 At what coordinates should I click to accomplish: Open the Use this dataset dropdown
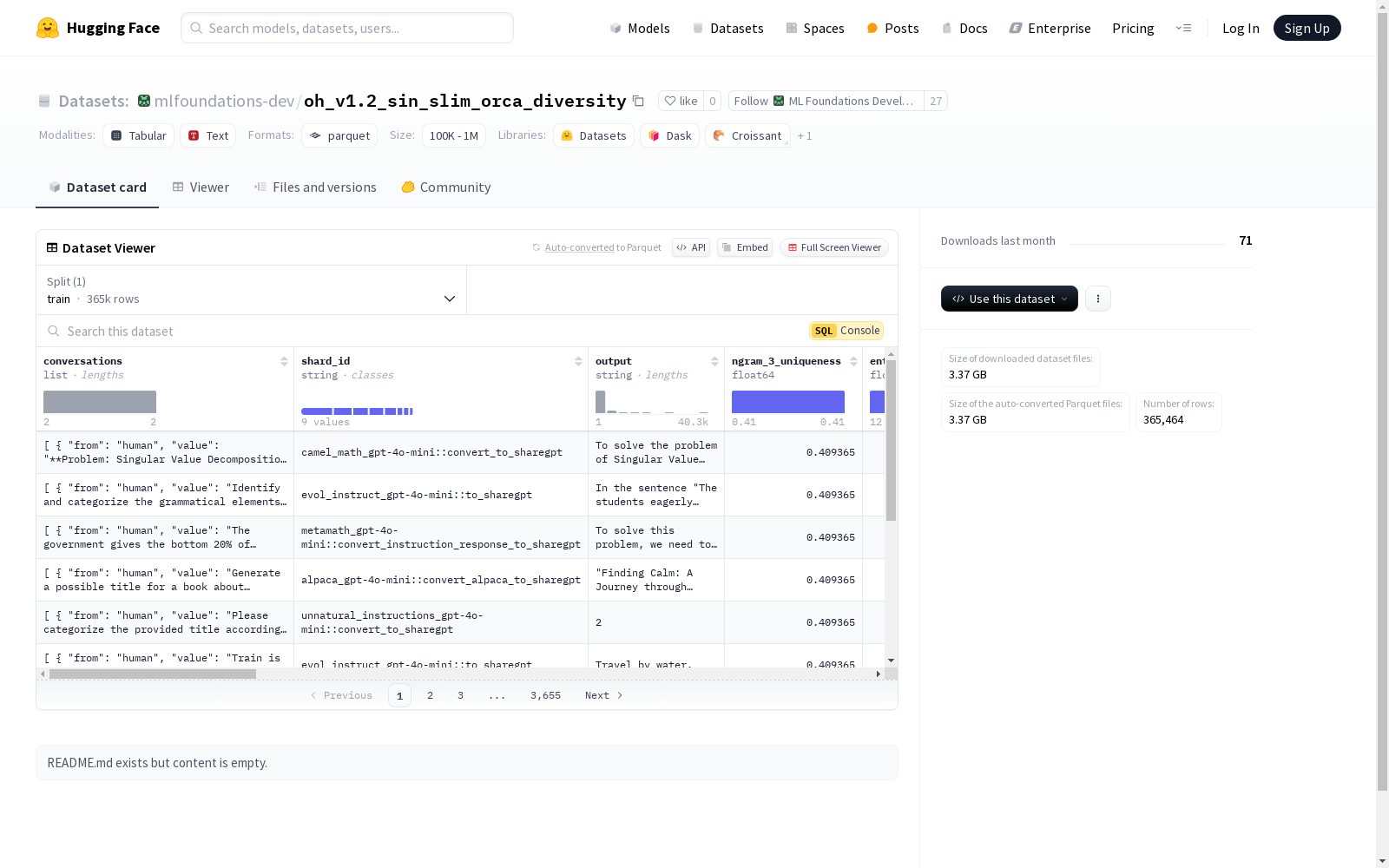pos(1010,299)
